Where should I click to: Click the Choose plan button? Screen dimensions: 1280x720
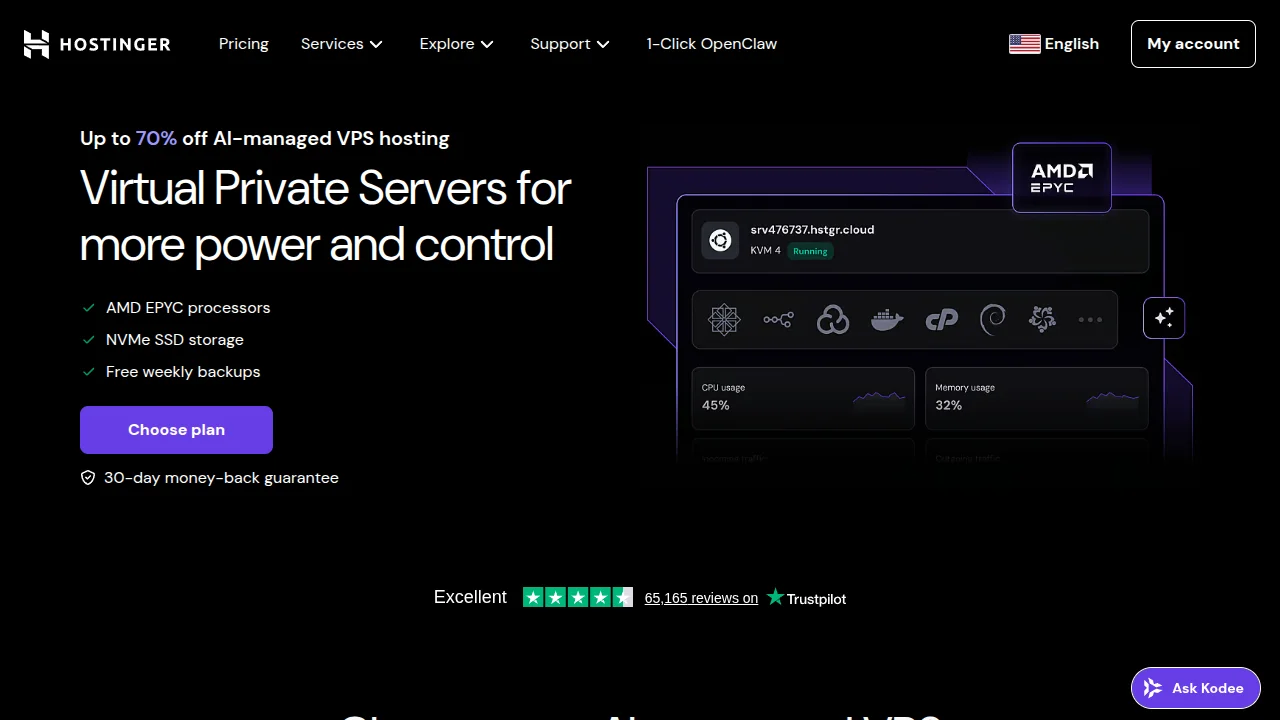pyautogui.click(x=176, y=429)
